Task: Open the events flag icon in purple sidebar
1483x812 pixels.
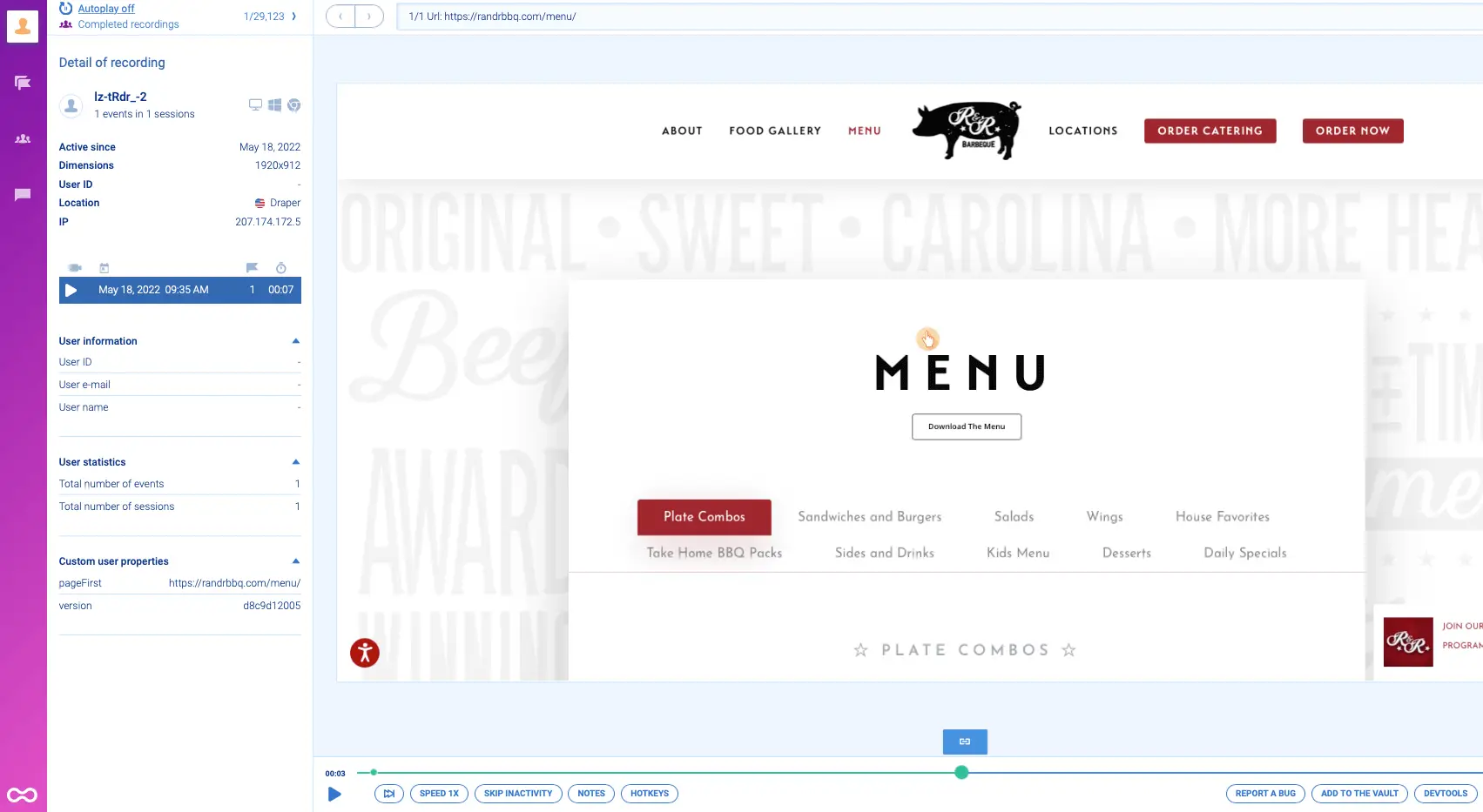Action: [22, 82]
